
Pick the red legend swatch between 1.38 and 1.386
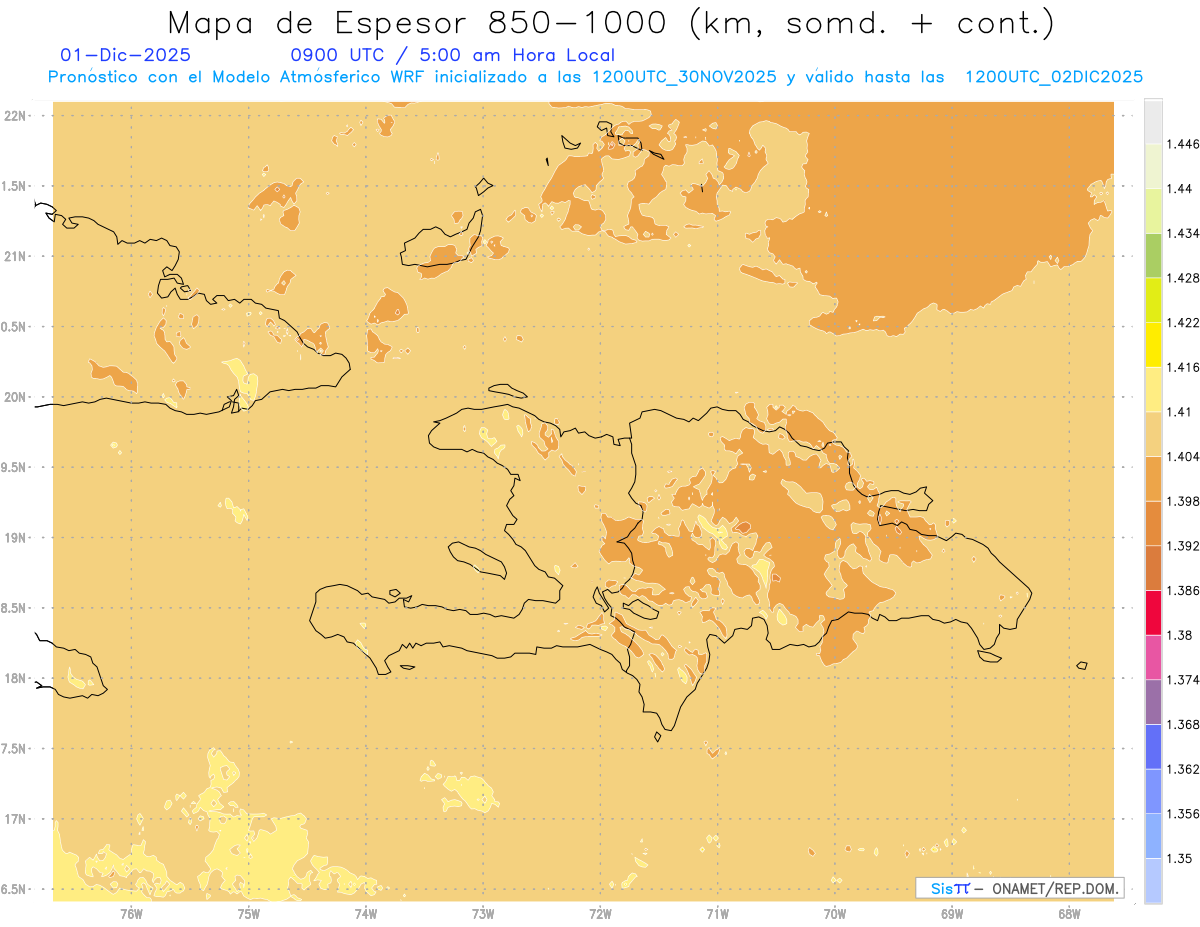tap(1153, 613)
